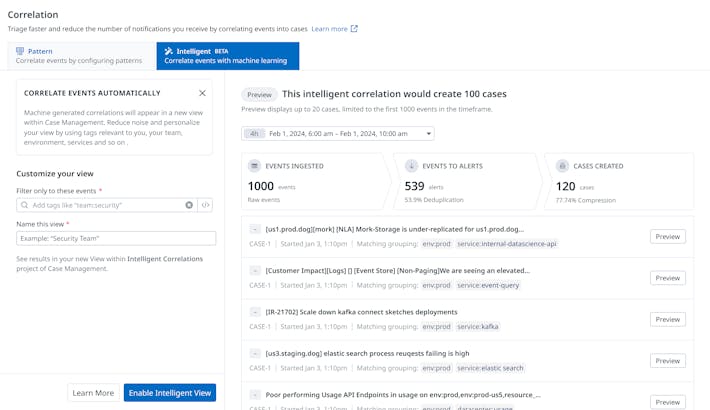
Task: Preview the elastic search process failing case
Action: [668, 361]
